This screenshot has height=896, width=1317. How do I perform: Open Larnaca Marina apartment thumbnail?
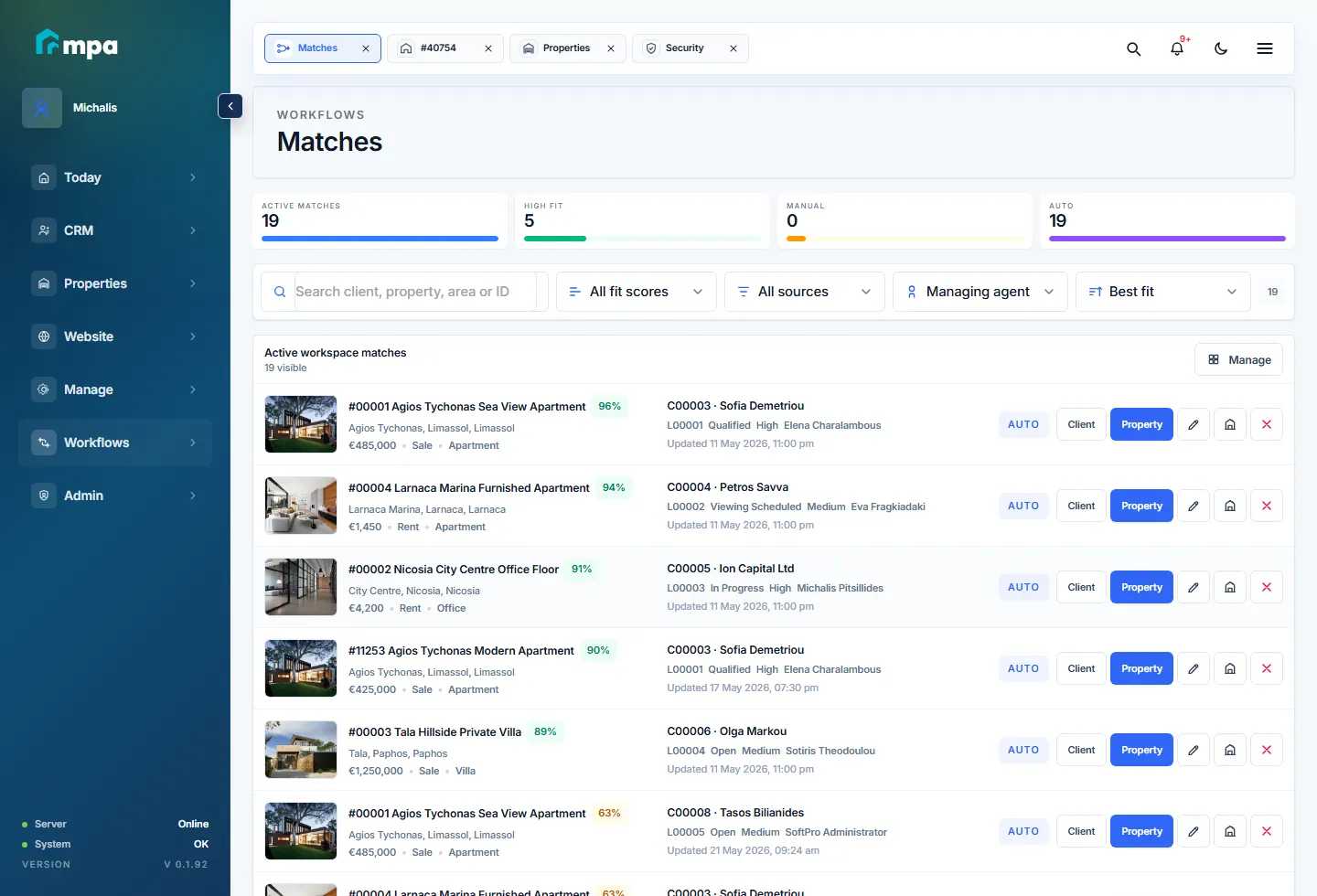click(x=301, y=506)
